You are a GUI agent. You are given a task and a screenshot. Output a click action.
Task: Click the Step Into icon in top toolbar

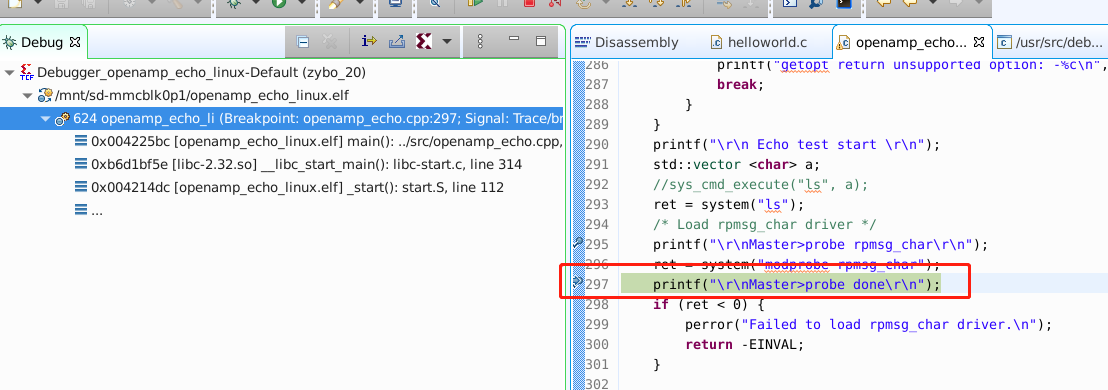click(629, 3)
